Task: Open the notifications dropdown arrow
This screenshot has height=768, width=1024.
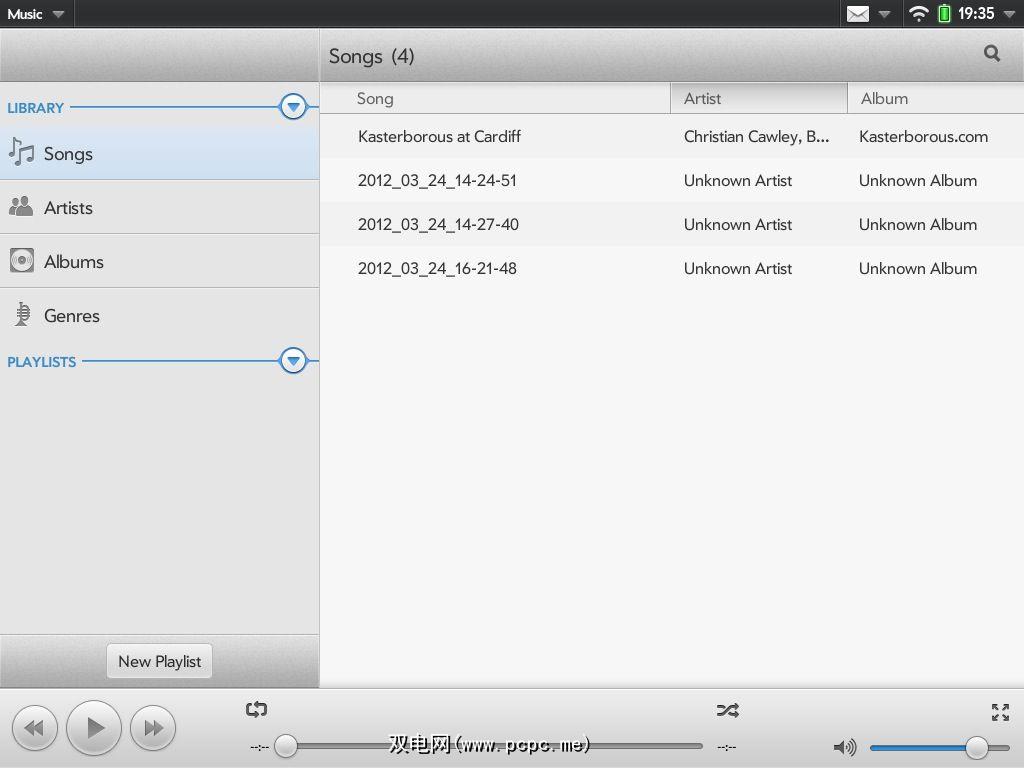Action: [x=884, y=14]
